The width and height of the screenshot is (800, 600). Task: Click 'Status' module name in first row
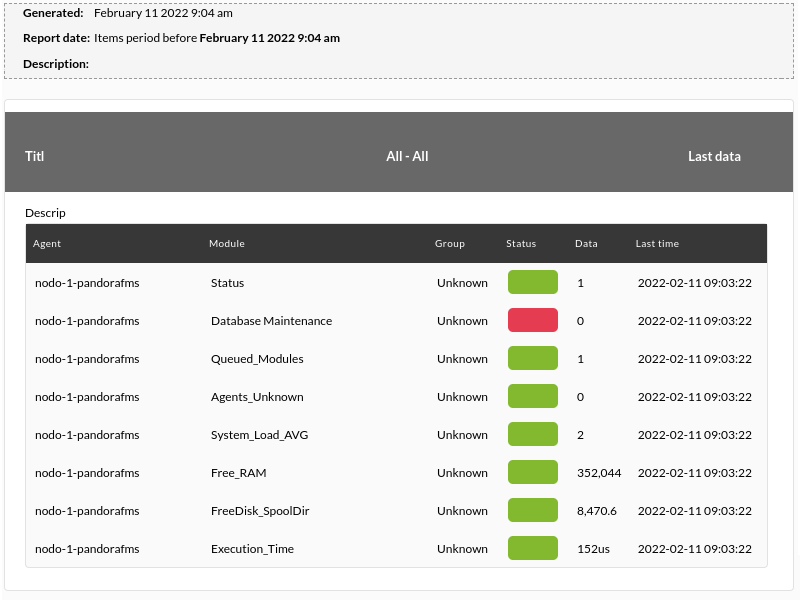point(228,283)
